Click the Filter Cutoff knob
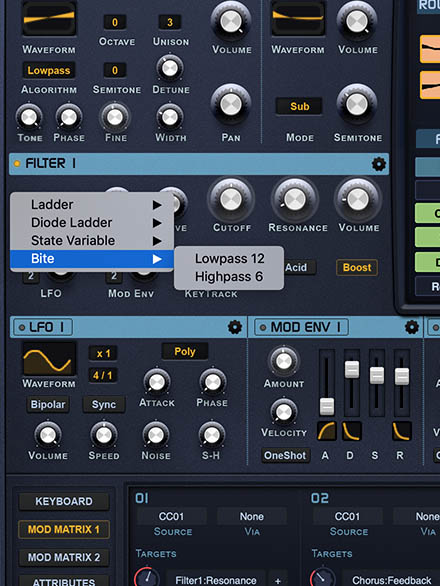The height and width of the screenshot is (586, 440). coord(231,199)
